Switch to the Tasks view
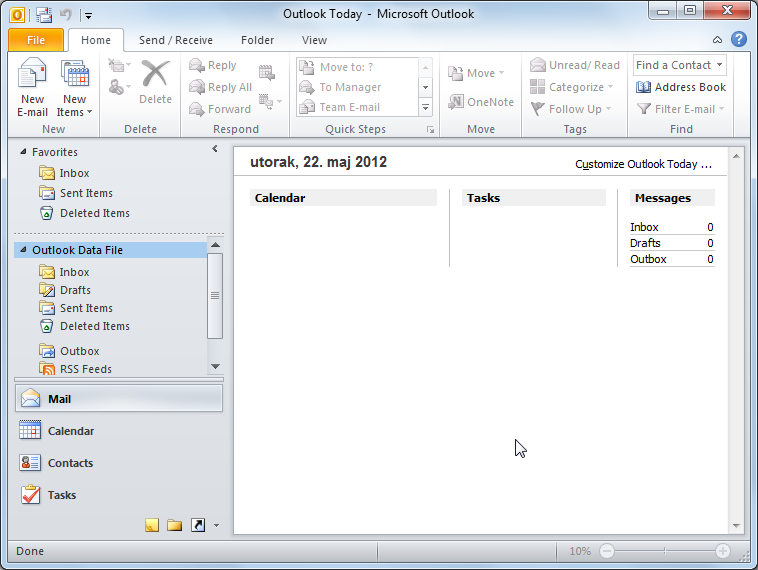 tap(119, 495)
